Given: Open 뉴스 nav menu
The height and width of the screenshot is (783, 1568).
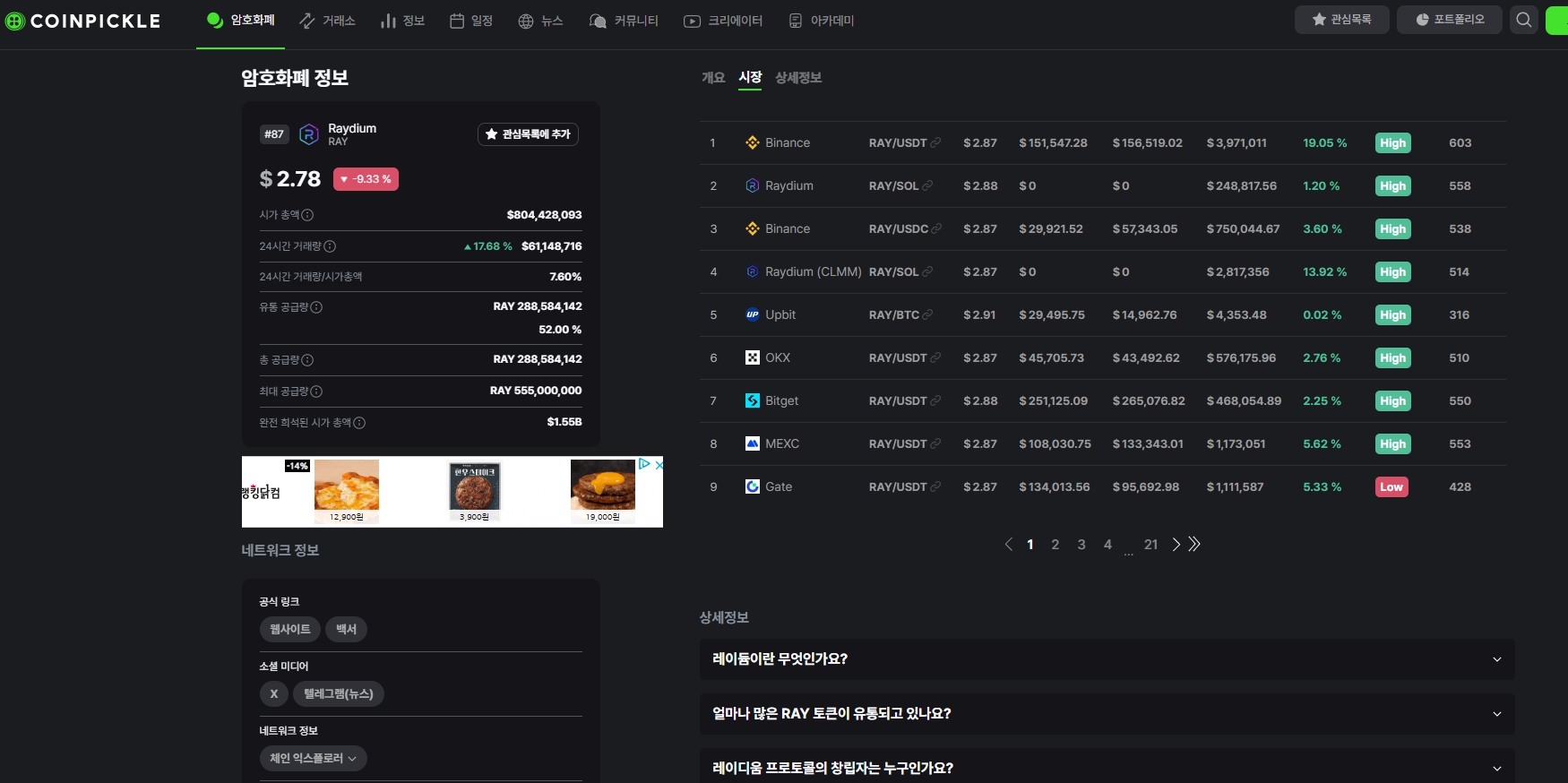Looking at the screenshot, I should 540,21.
